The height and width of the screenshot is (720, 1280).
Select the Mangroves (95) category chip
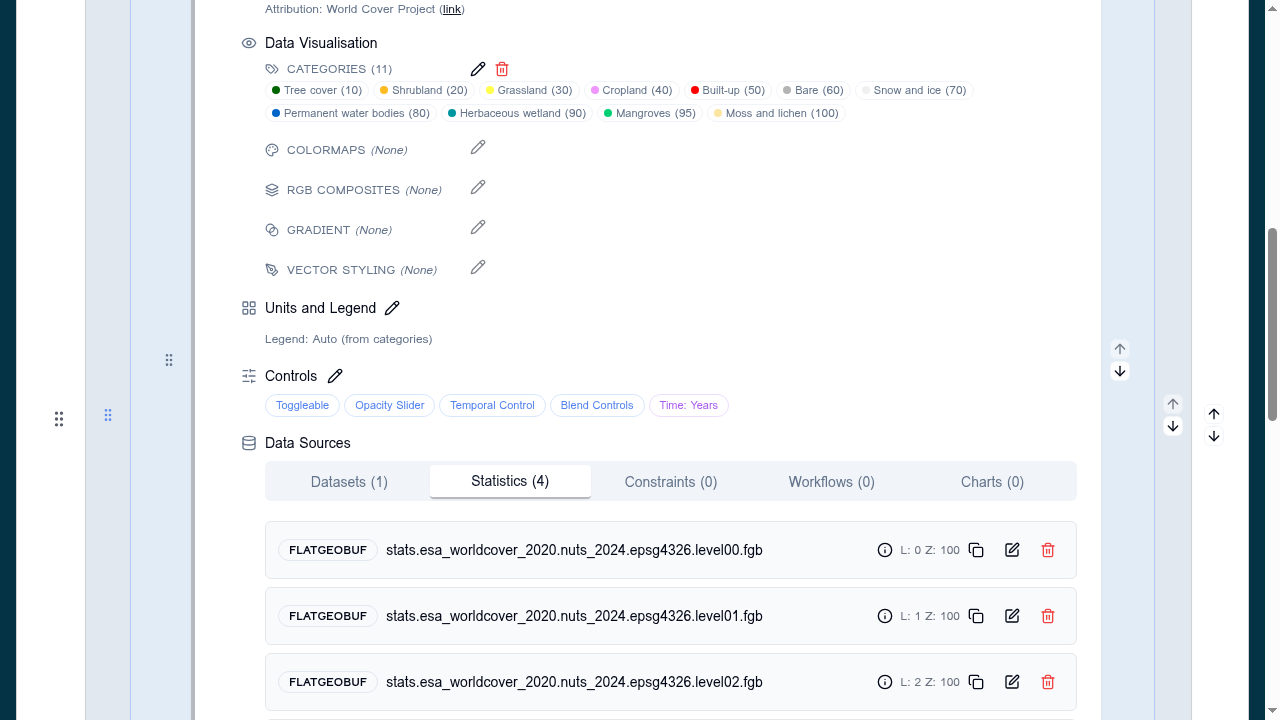point(650,113)
